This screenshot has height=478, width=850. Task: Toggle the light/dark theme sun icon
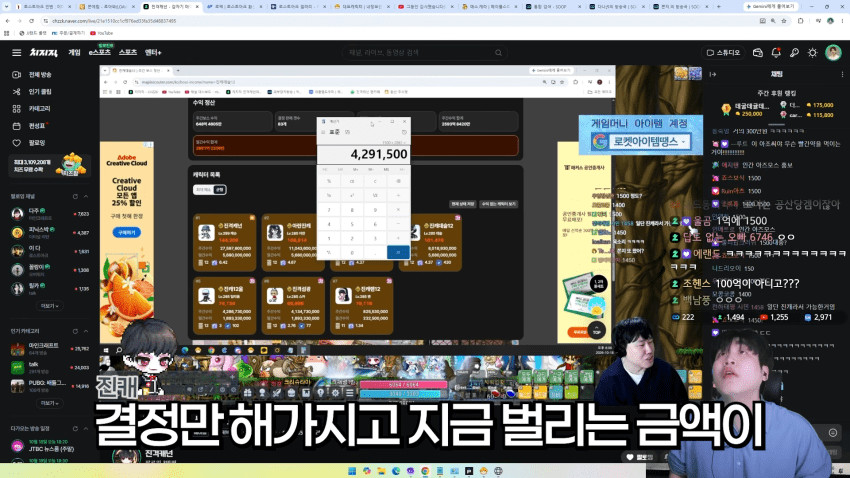pyautogui.click(x=813, y=53)
